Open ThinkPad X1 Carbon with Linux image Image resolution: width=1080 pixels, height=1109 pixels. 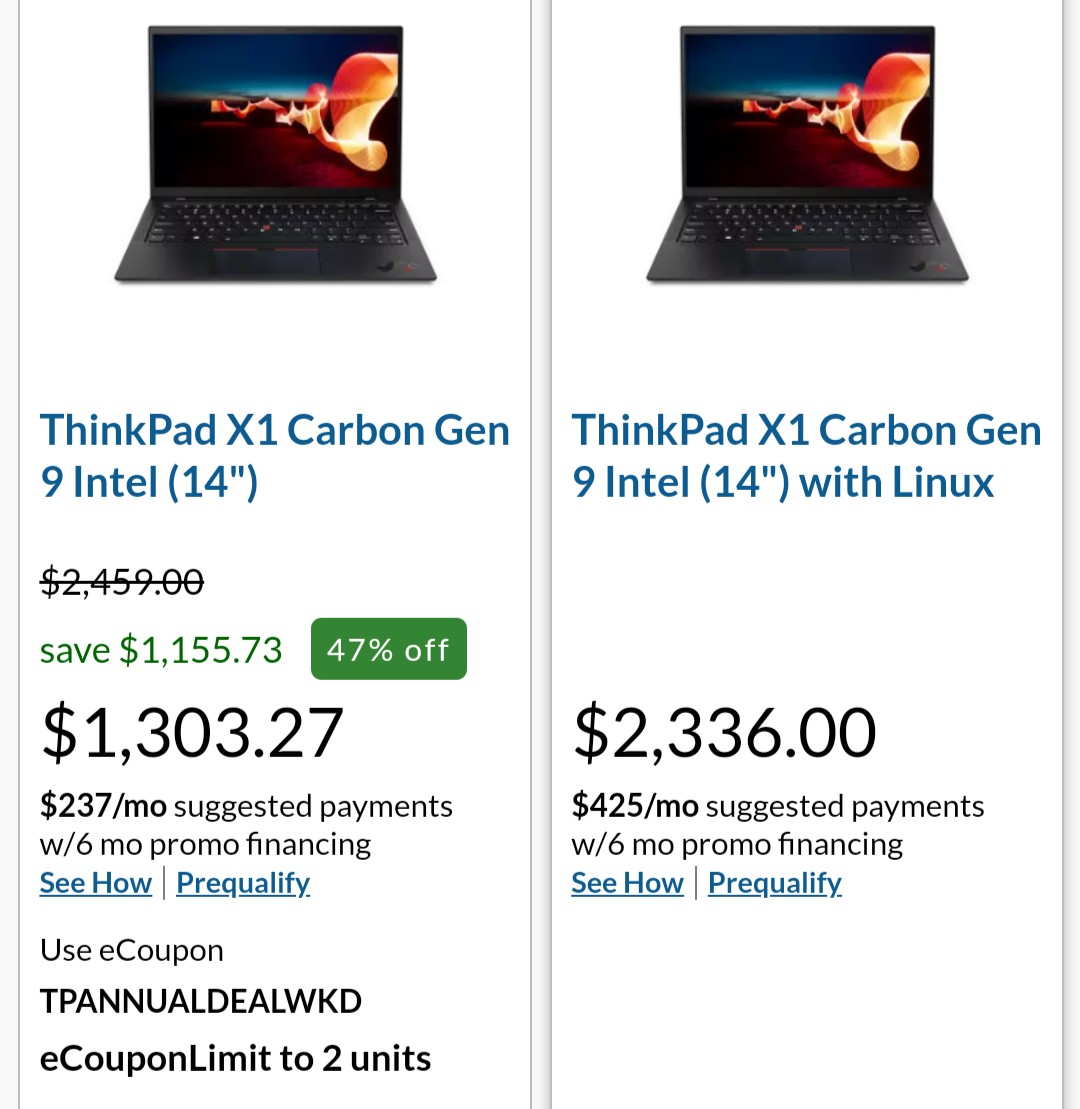(807, 155)
